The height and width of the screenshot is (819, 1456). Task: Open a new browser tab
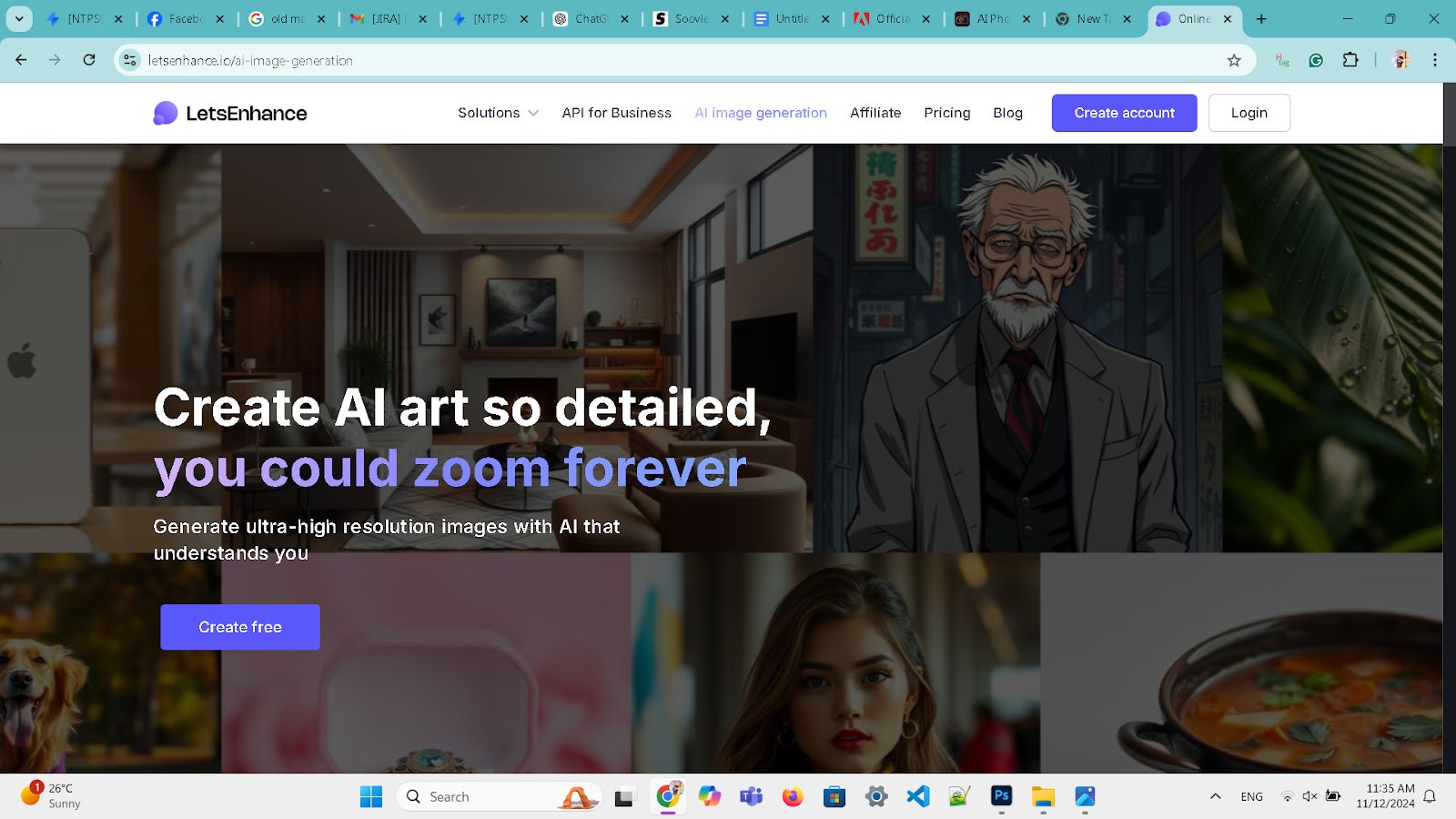point(1261,18)
